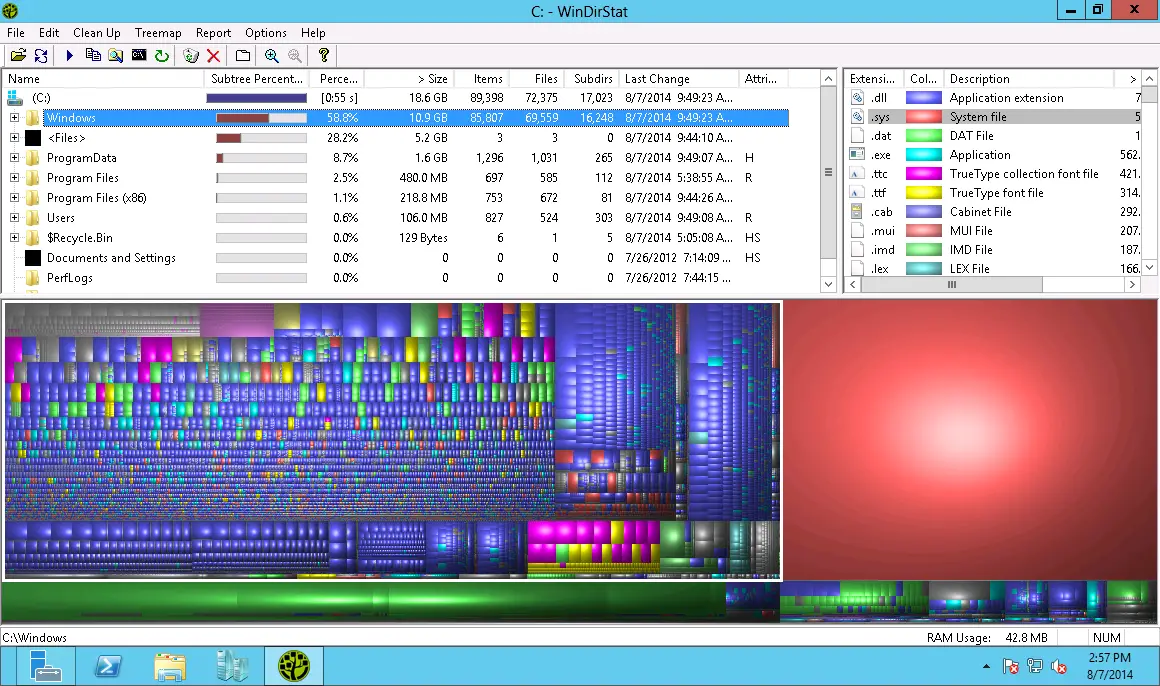Viewport: 1160px width, 686px height.
Task: Open the Clean Up menu
Action: tap(97, 33)
